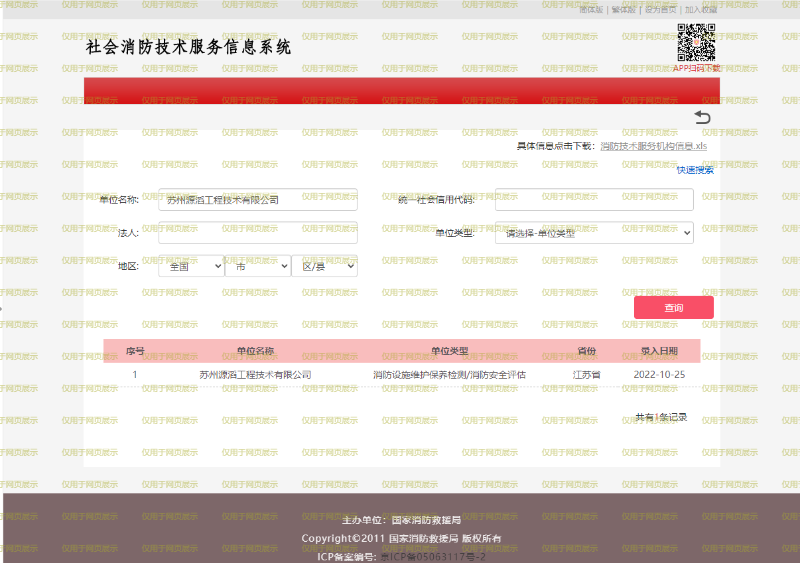Click the 录入日期 column header

click(659, 351)
